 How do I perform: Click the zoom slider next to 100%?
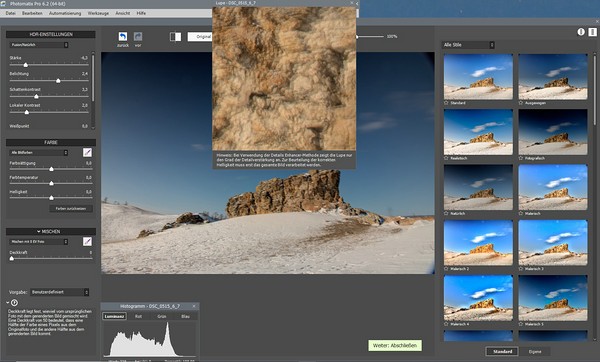click(x=370, y=37)
